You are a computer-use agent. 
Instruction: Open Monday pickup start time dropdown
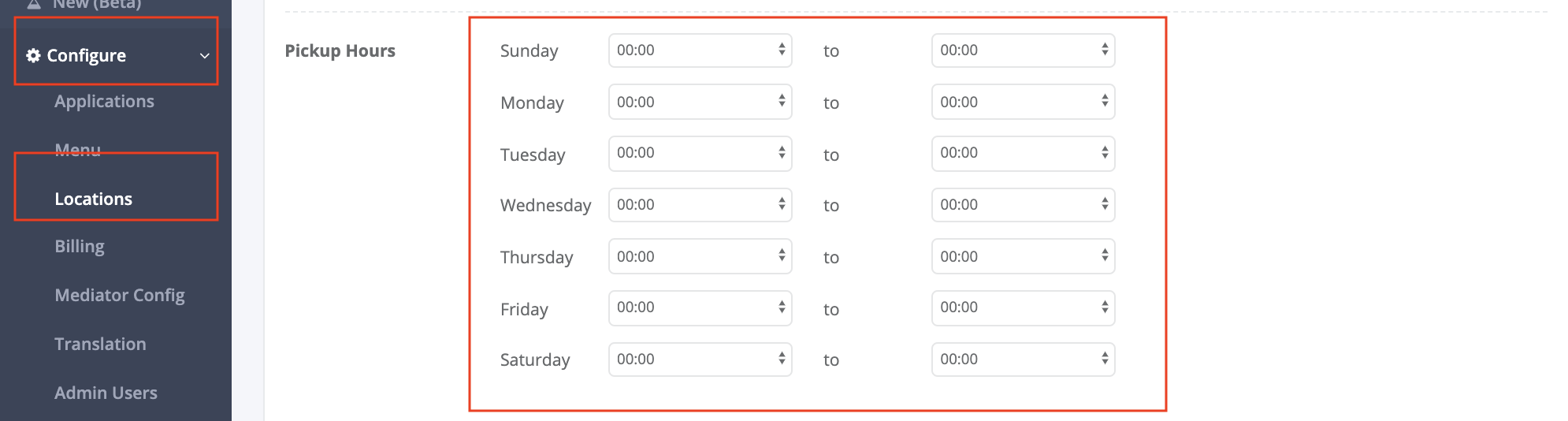(700, 102)
